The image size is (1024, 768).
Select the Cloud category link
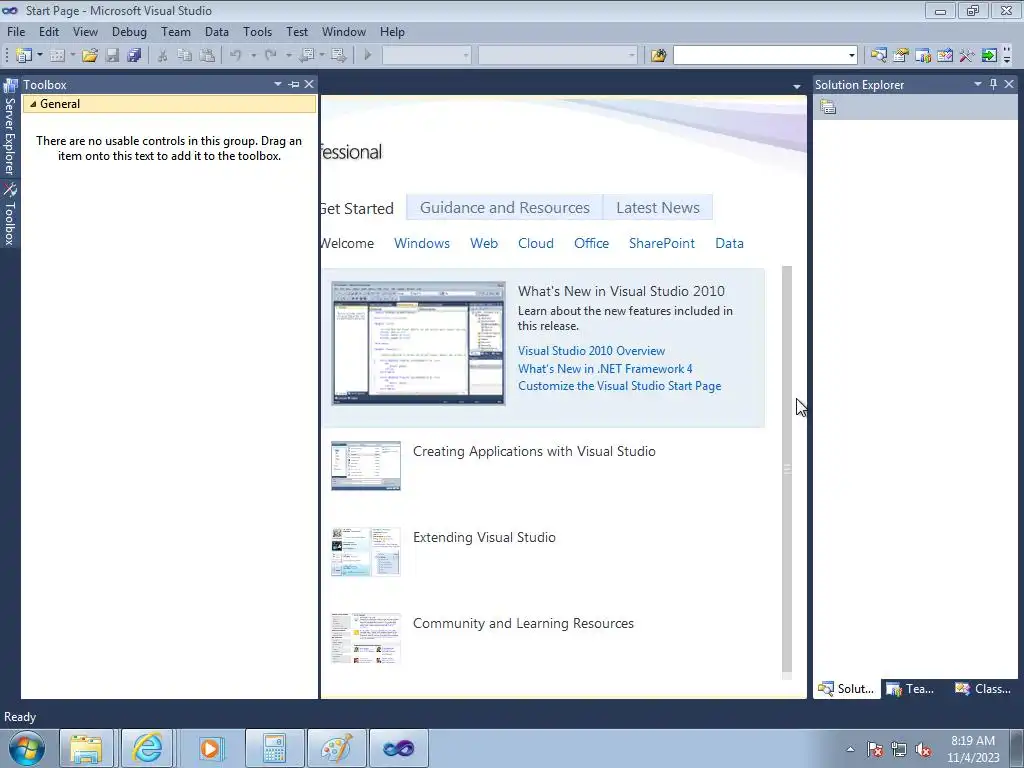536,243
